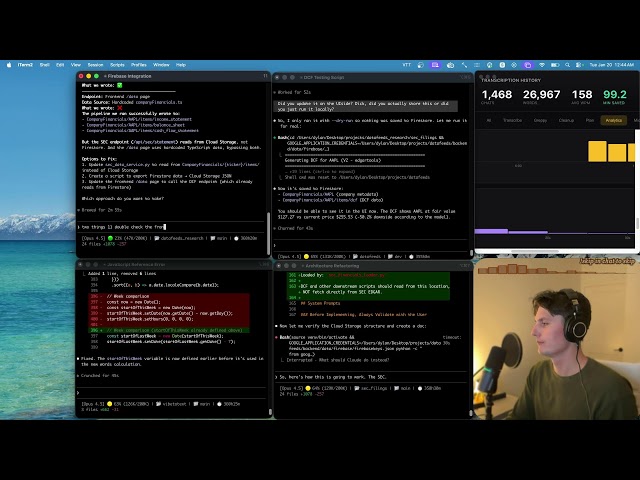The image size is (640, 480).
Task: Click the Architecture Refactoring window title
Action: pos(332,266)
